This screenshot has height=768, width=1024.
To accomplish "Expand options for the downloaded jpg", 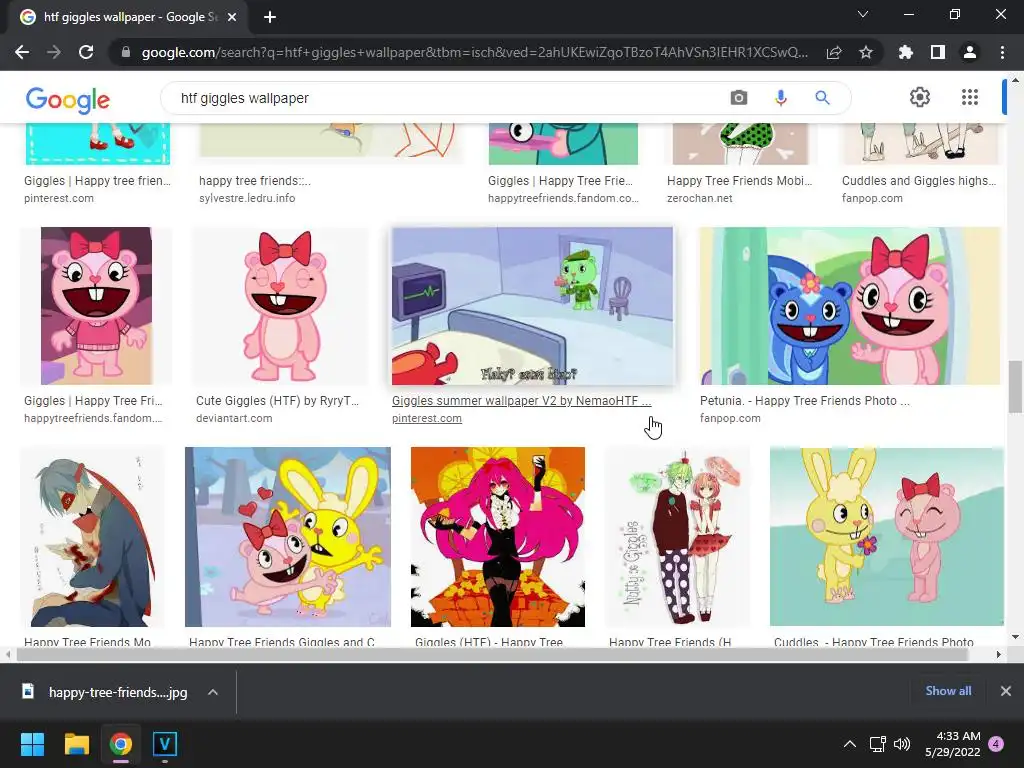I will [x=213, y=692].
